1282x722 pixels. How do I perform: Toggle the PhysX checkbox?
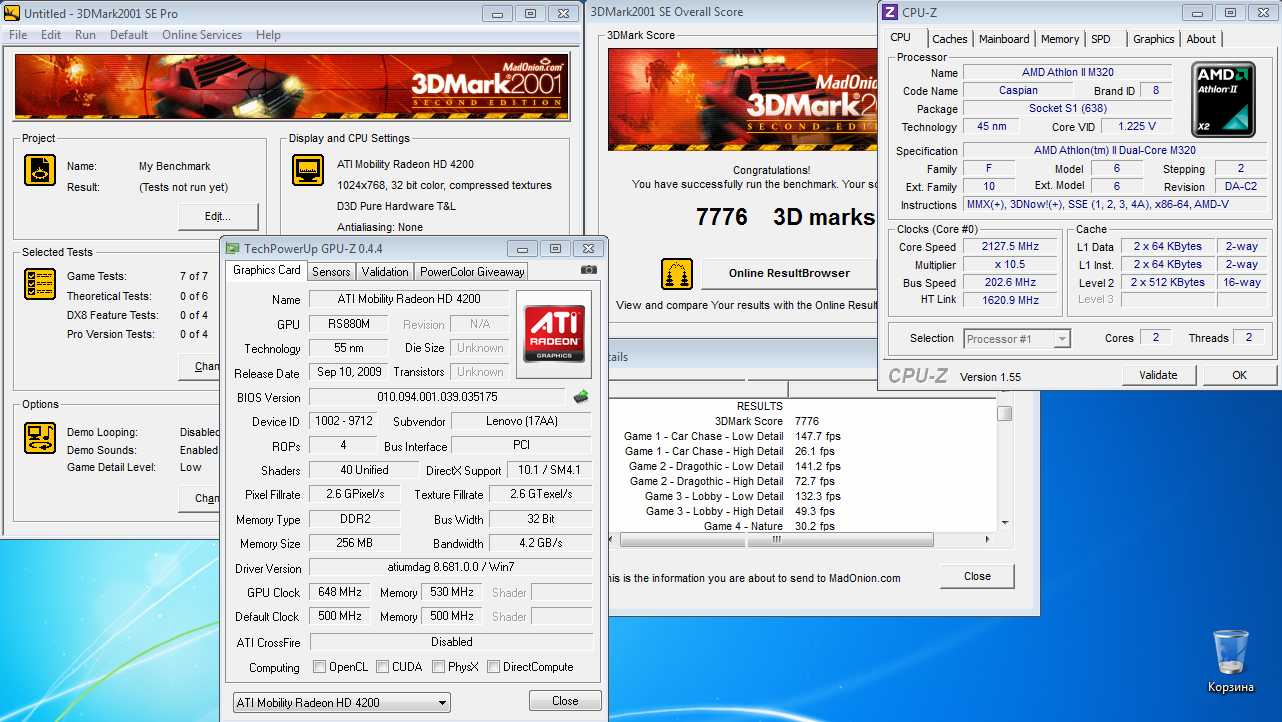(438, 667)
